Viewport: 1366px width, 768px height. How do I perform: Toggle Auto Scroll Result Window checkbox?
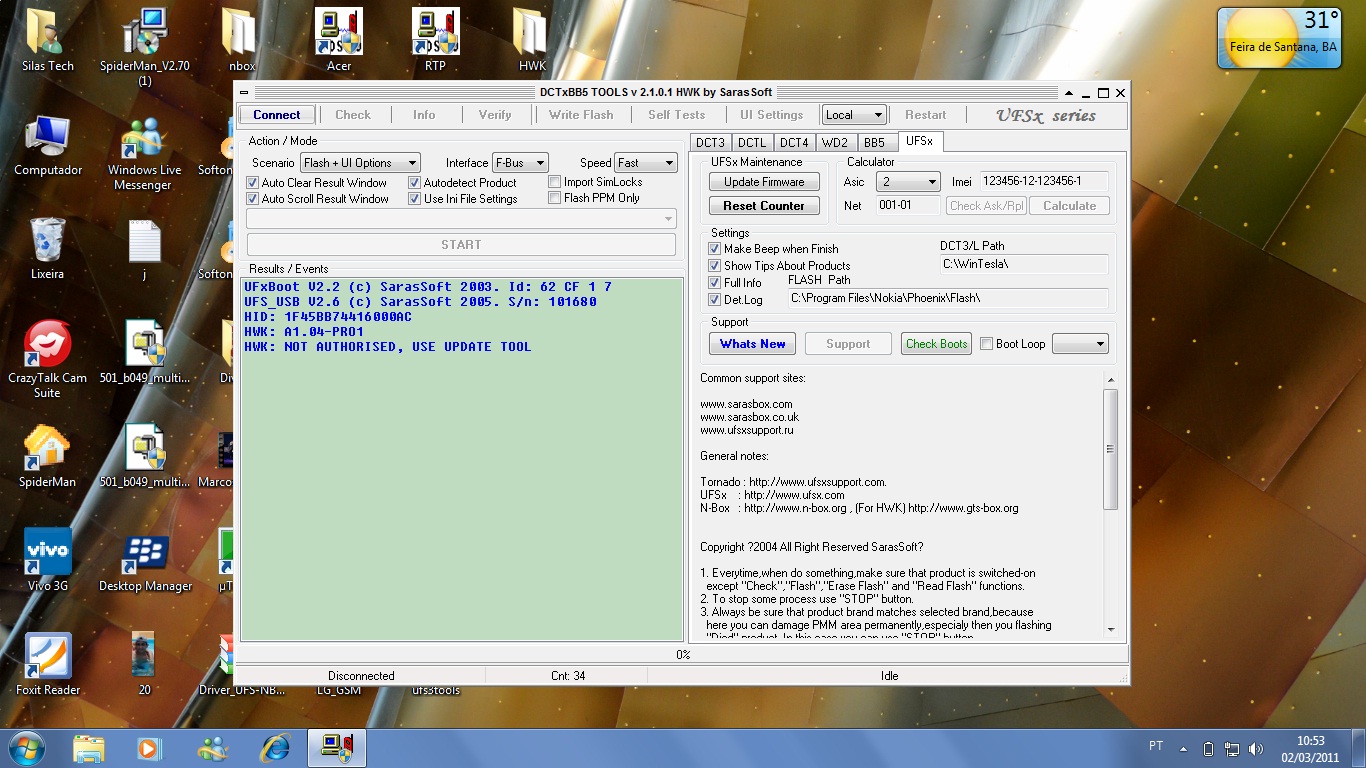coord(253,199)
